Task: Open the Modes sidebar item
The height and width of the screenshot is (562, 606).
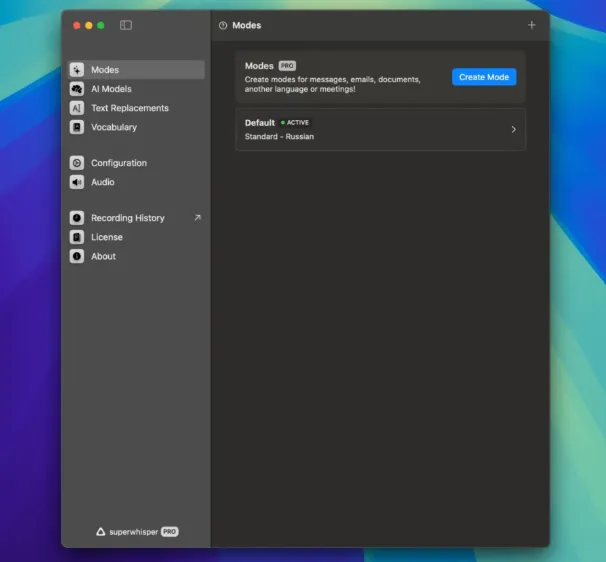Action: (x=136, y=70)
